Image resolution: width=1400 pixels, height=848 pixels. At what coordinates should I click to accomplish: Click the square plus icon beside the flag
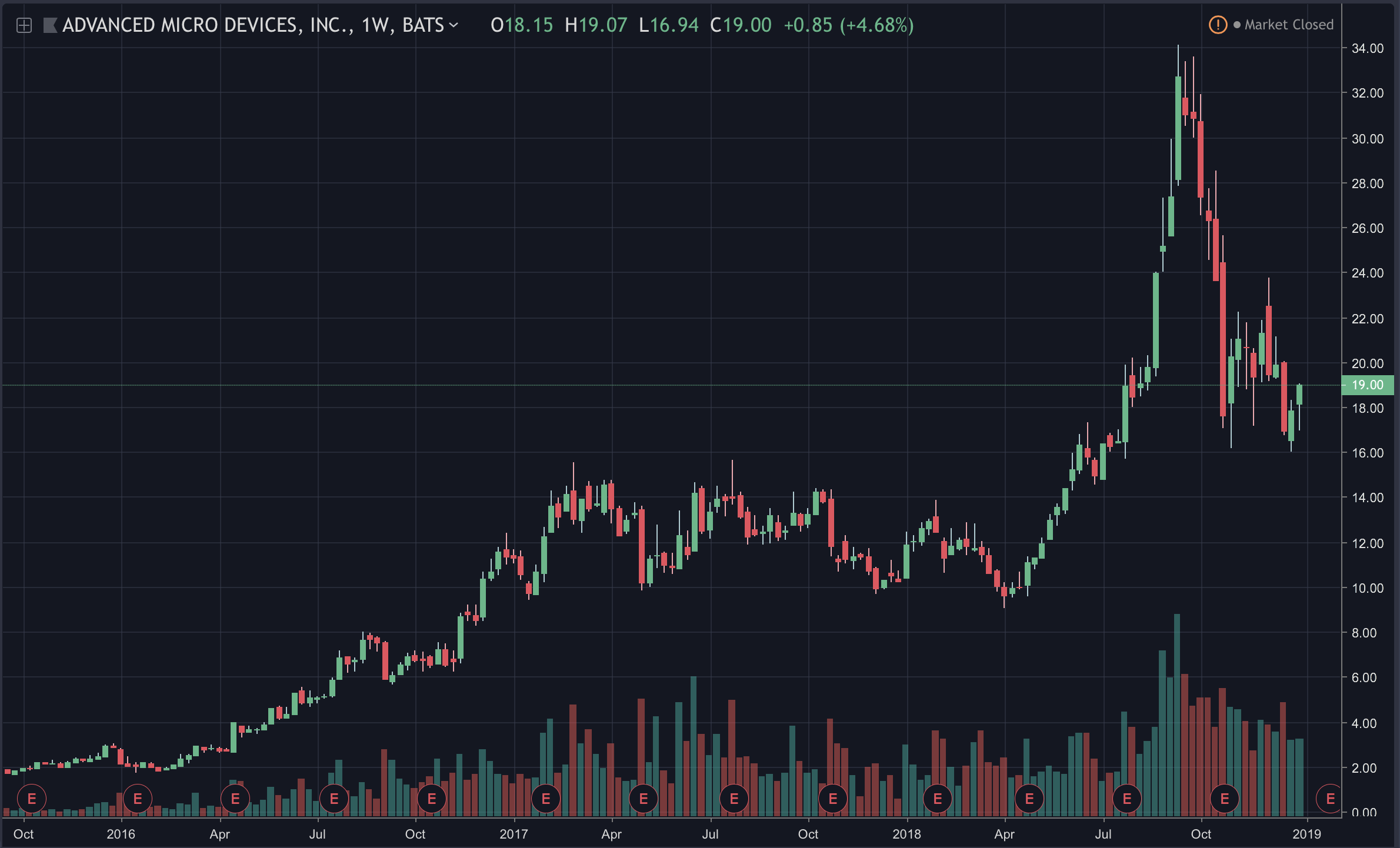coord(24,25)
